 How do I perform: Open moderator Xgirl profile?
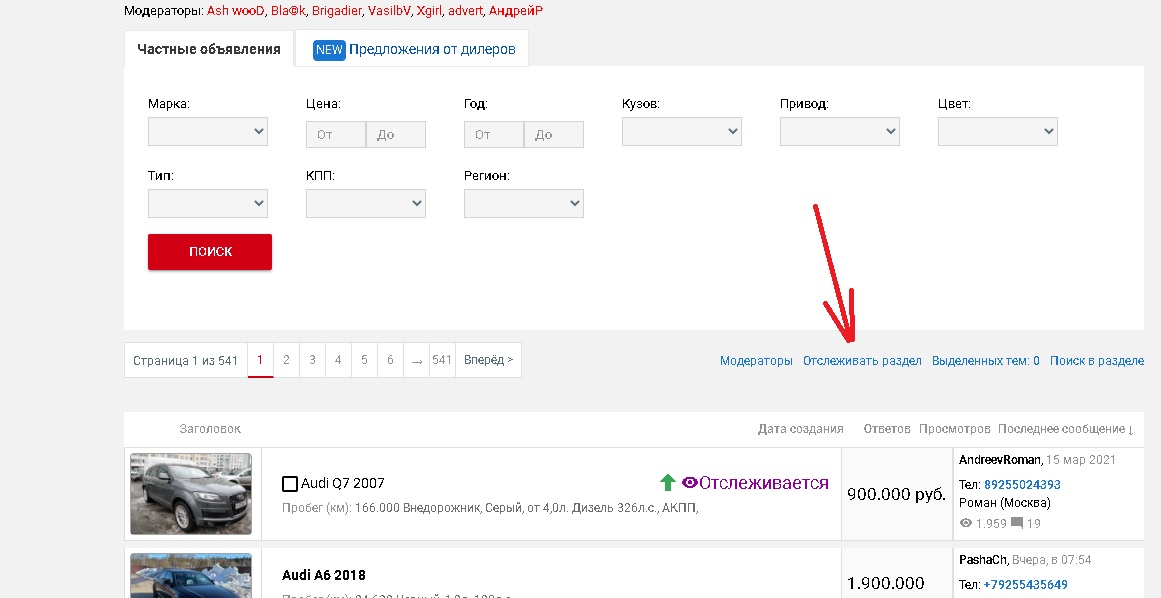[x=429, y=11]
